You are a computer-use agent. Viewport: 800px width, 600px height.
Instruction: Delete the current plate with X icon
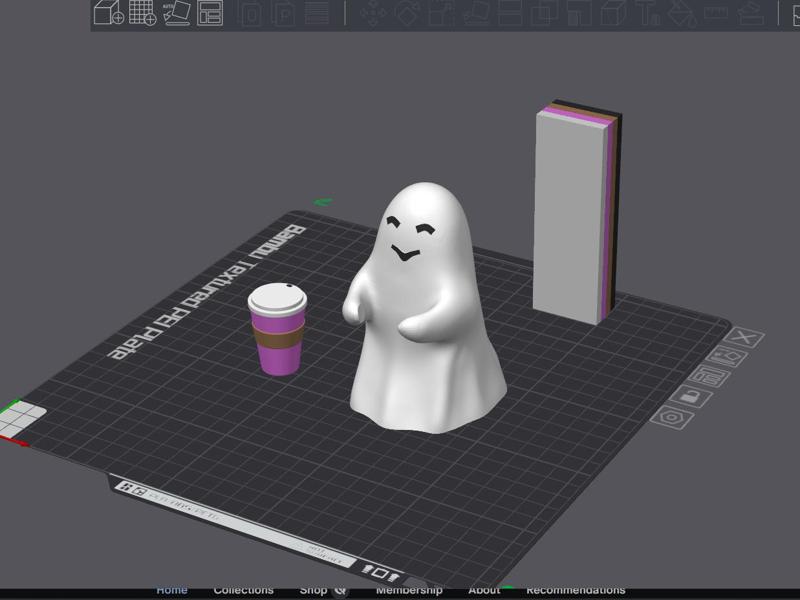click(x=743, y=336)
